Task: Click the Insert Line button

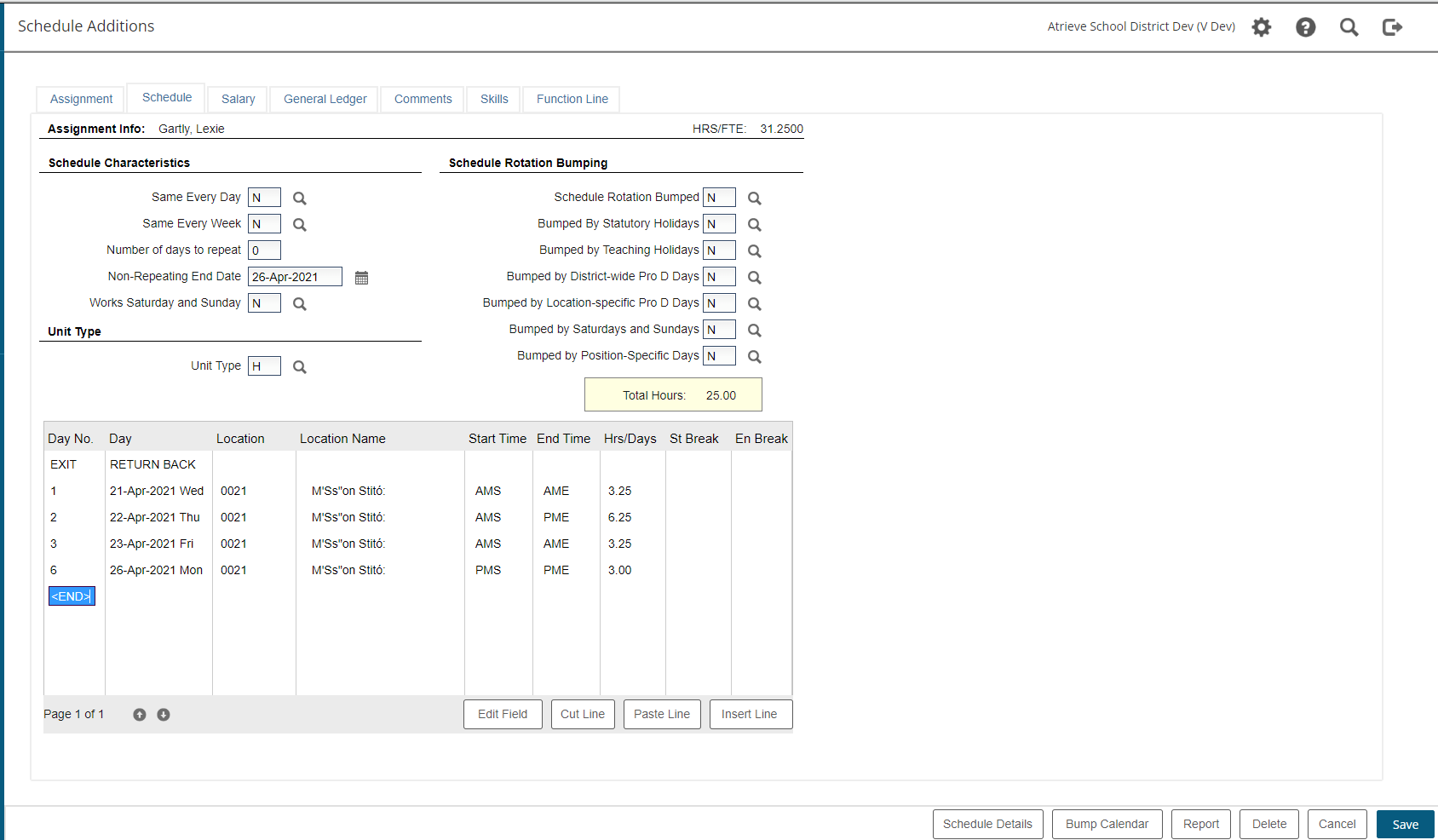Action: pyautogui.click(x=749, y=714)
